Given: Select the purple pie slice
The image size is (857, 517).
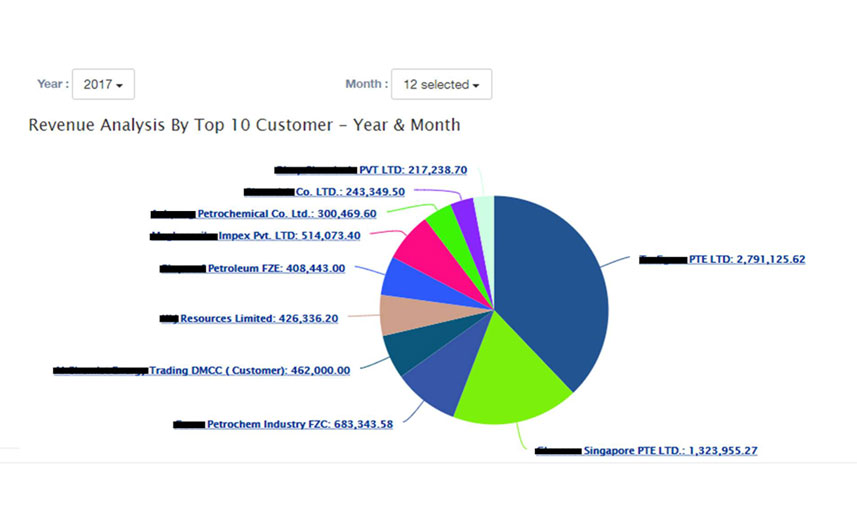Looking at the screenshot, I should tap(464, 213).
